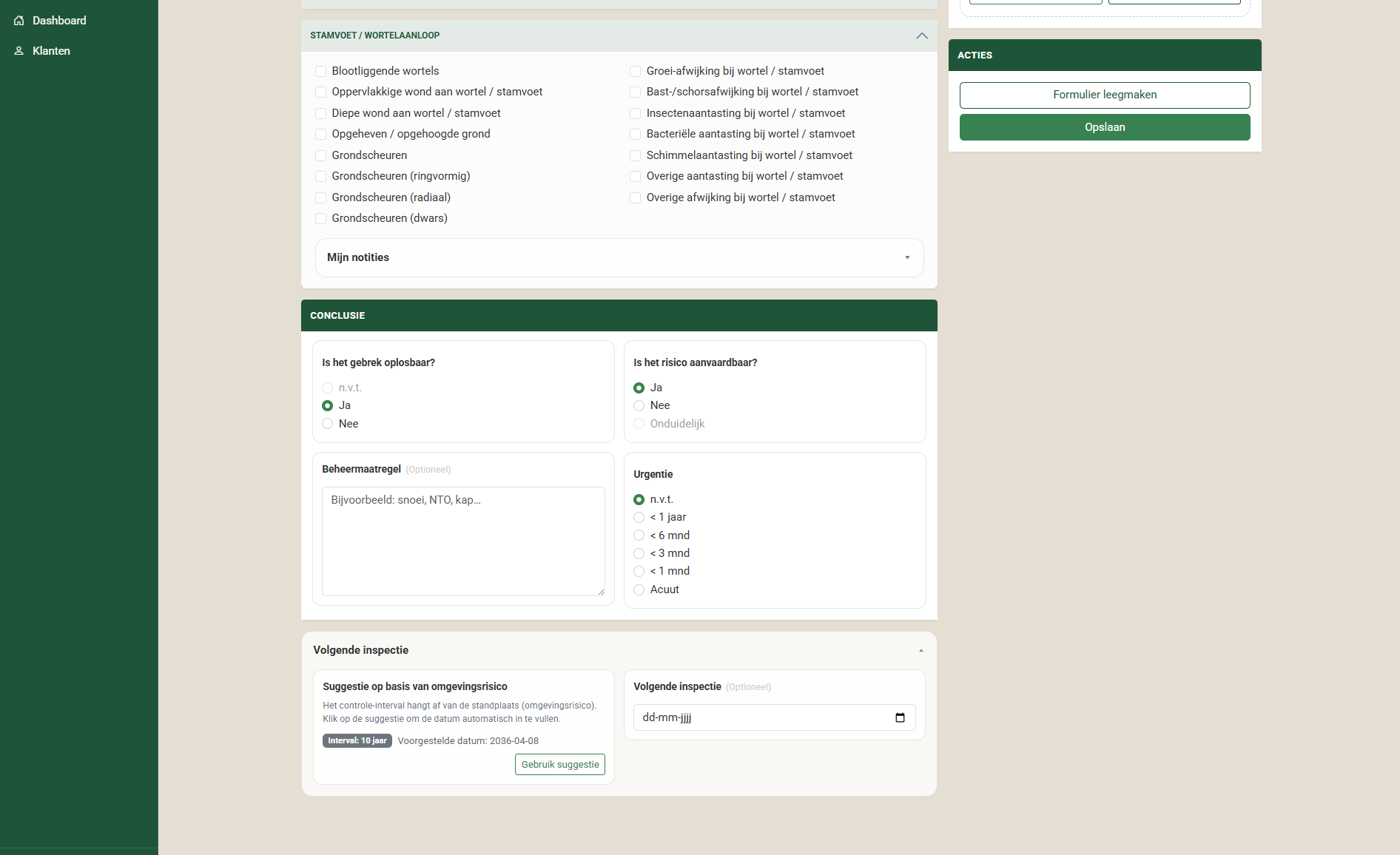Collapse the Stamvoet / Wortelaanloop section
1400x855 pixels.
tap(921, 36)
